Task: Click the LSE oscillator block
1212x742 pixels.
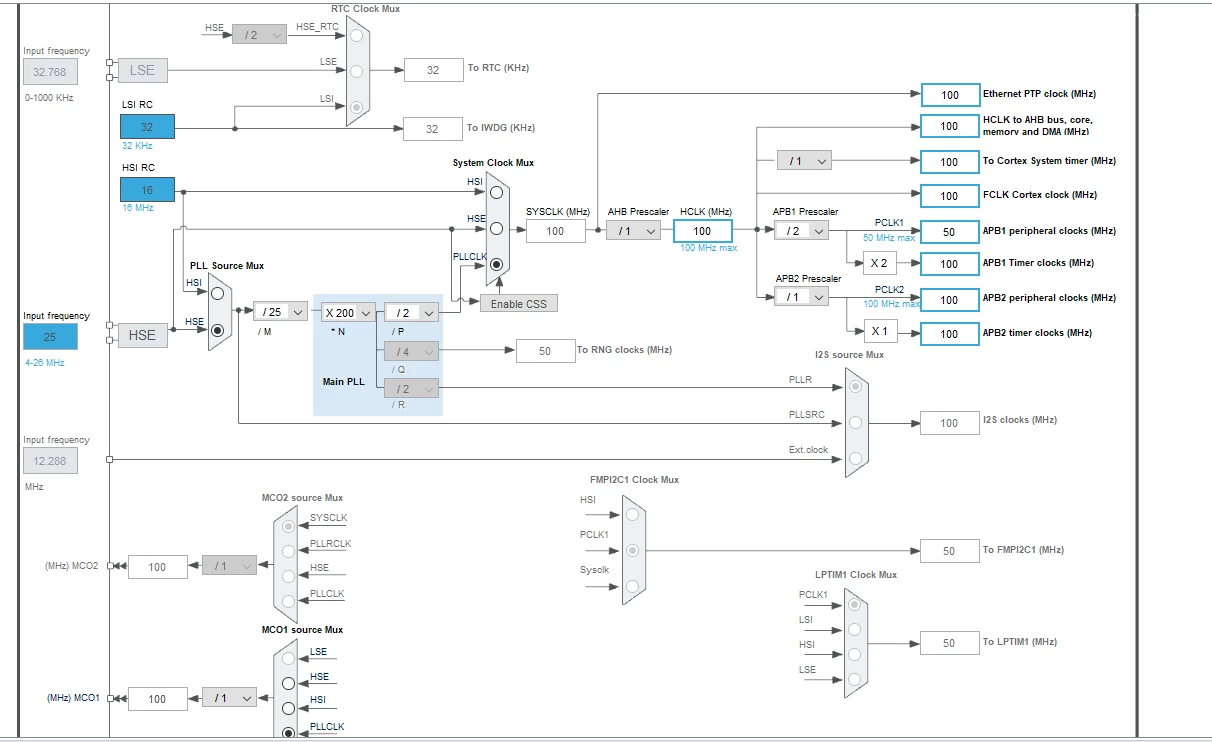Action: tap(143, 70)
